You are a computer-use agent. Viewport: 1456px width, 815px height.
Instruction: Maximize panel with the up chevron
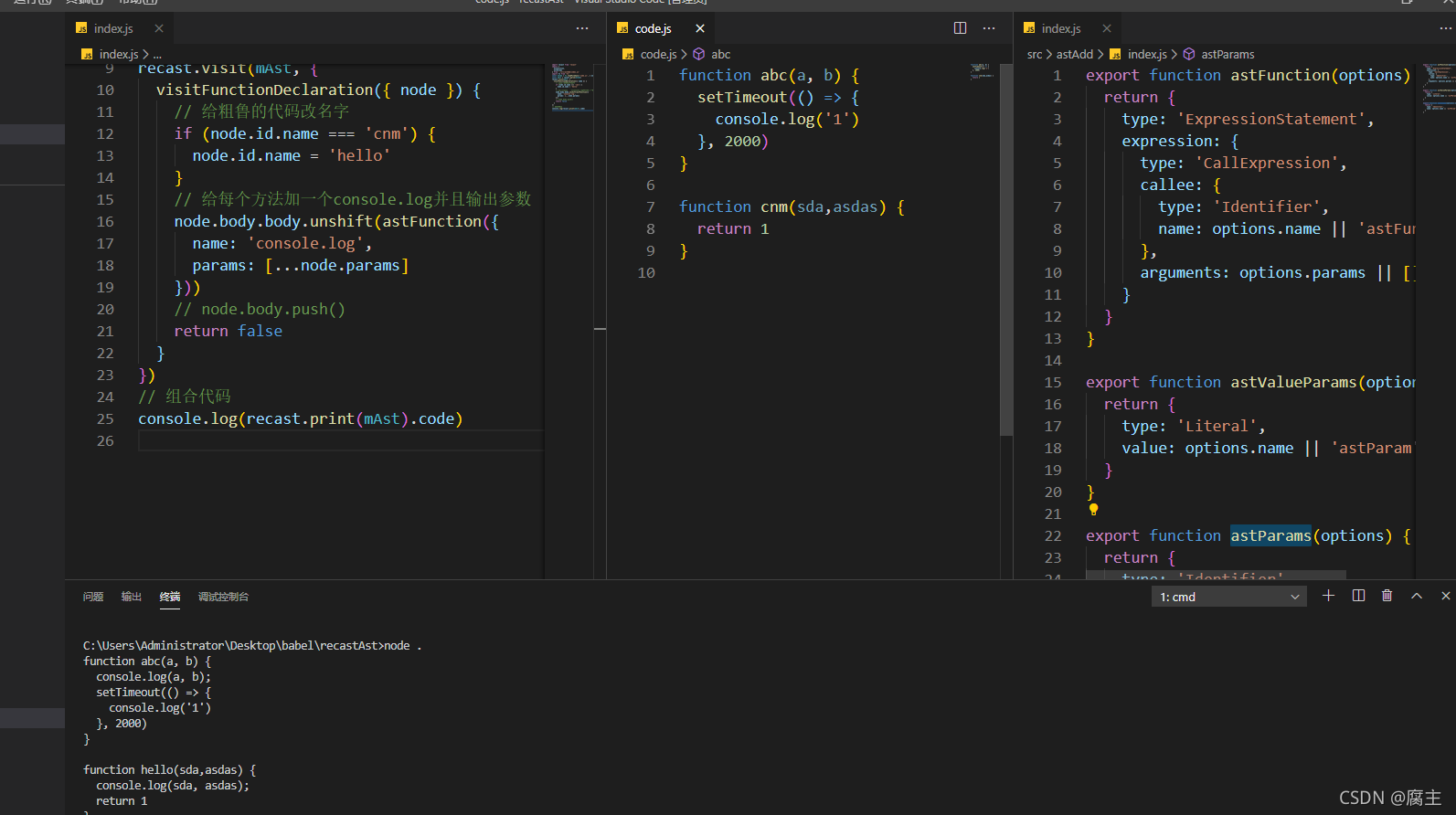tap(1417, 596)
